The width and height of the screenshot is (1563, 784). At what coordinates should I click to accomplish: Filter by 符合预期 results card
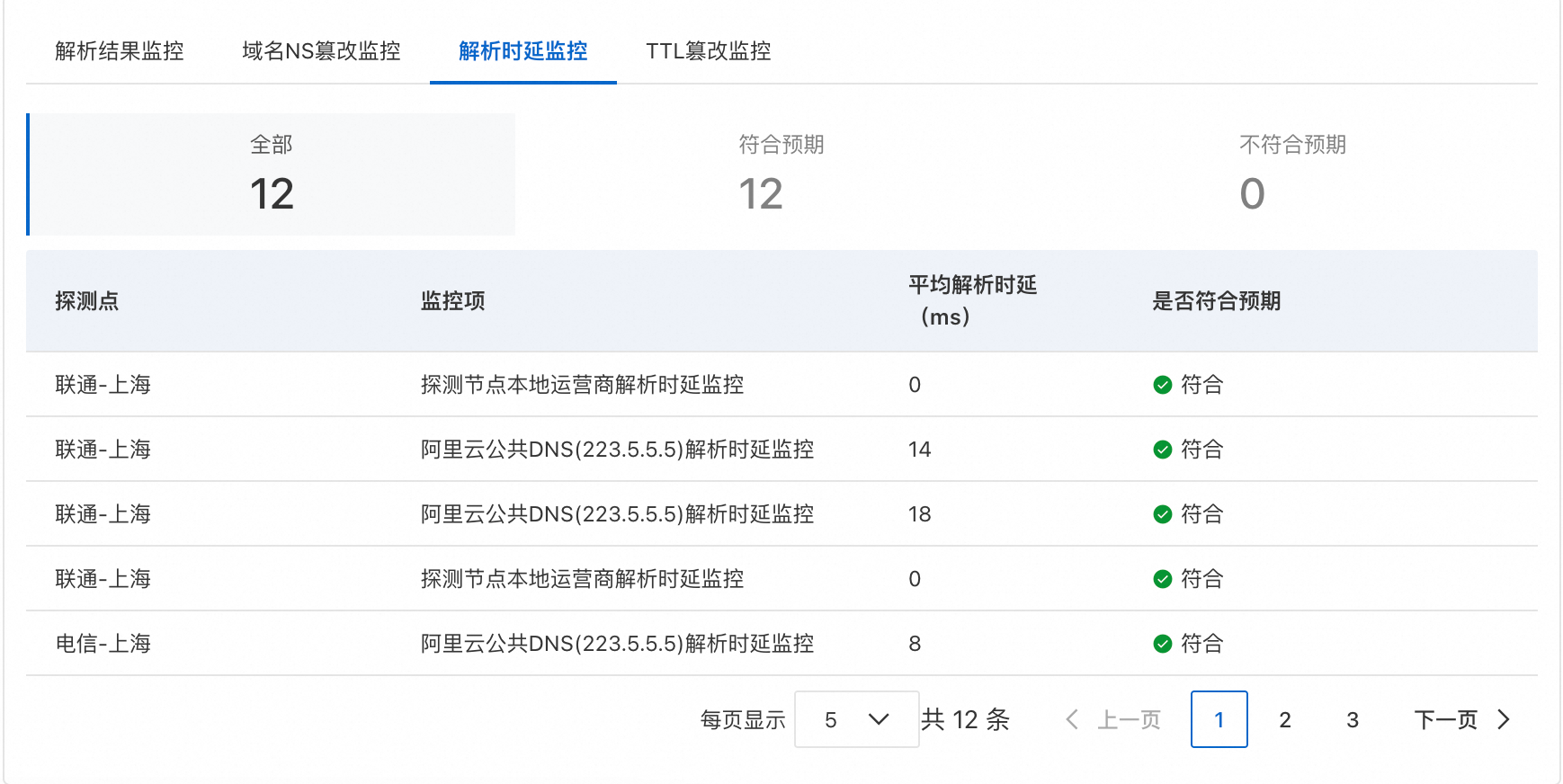(x=781, y=174)
